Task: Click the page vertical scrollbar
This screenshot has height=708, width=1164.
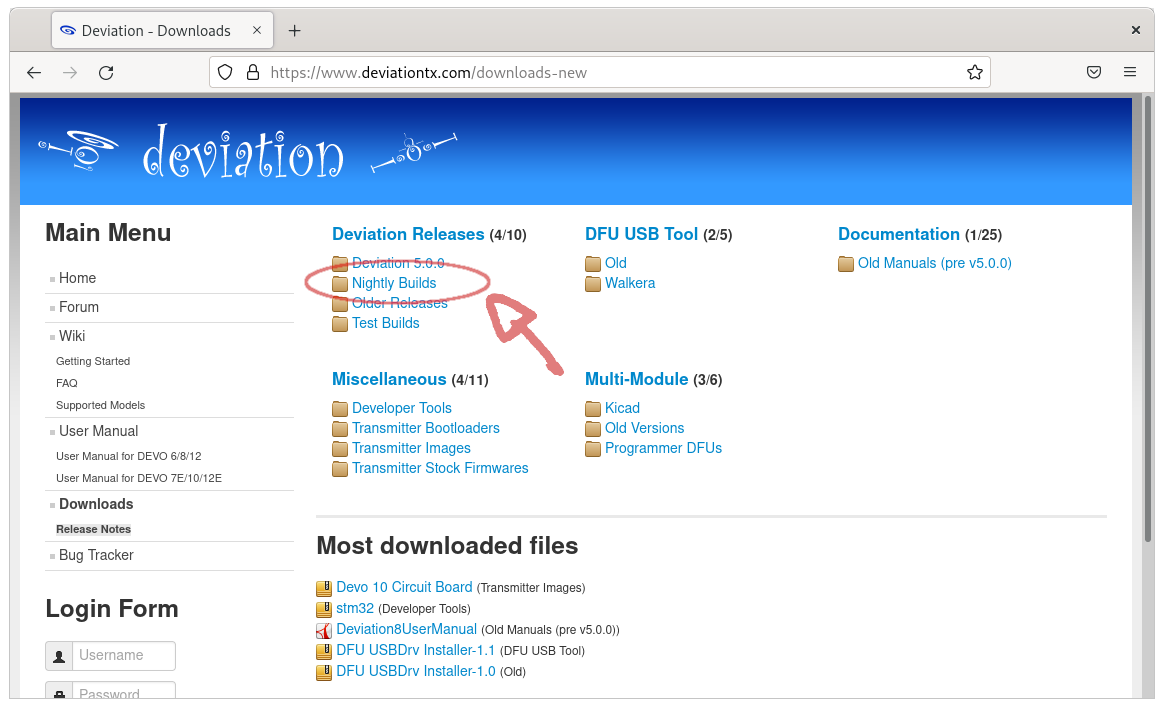Action: tap(1148, 319)
